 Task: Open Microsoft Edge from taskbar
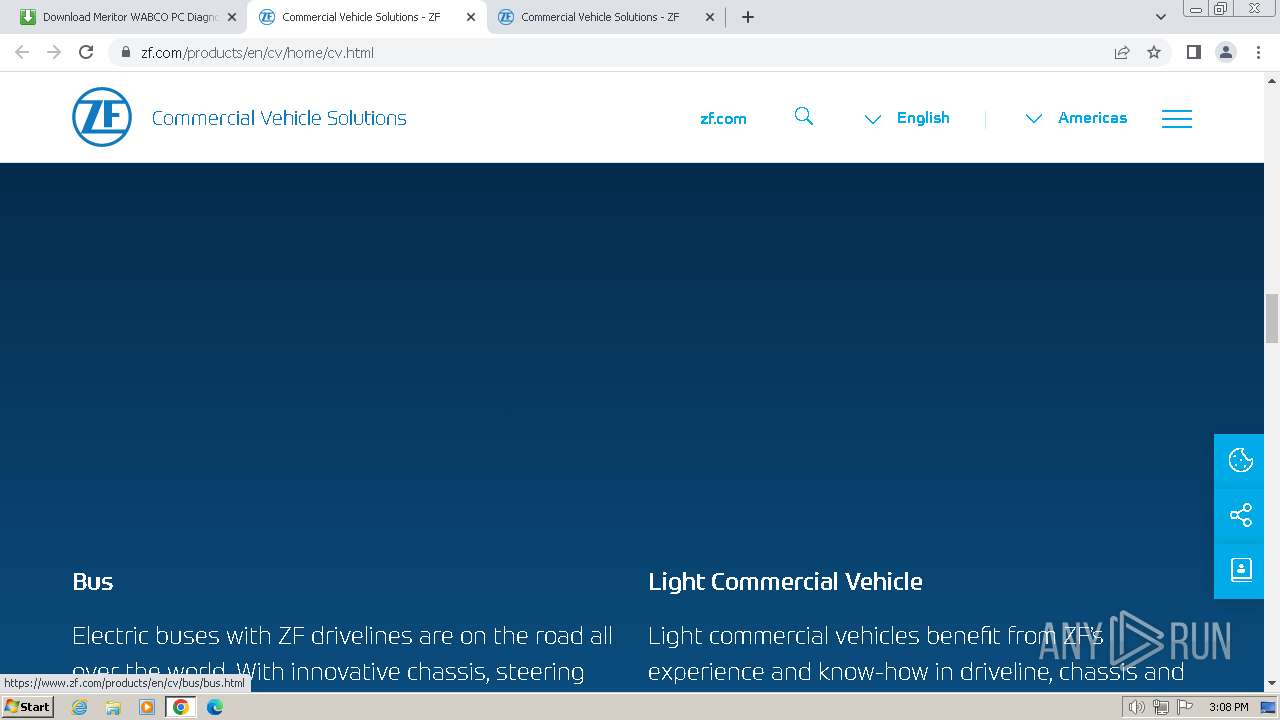click(x=215, y=707)
